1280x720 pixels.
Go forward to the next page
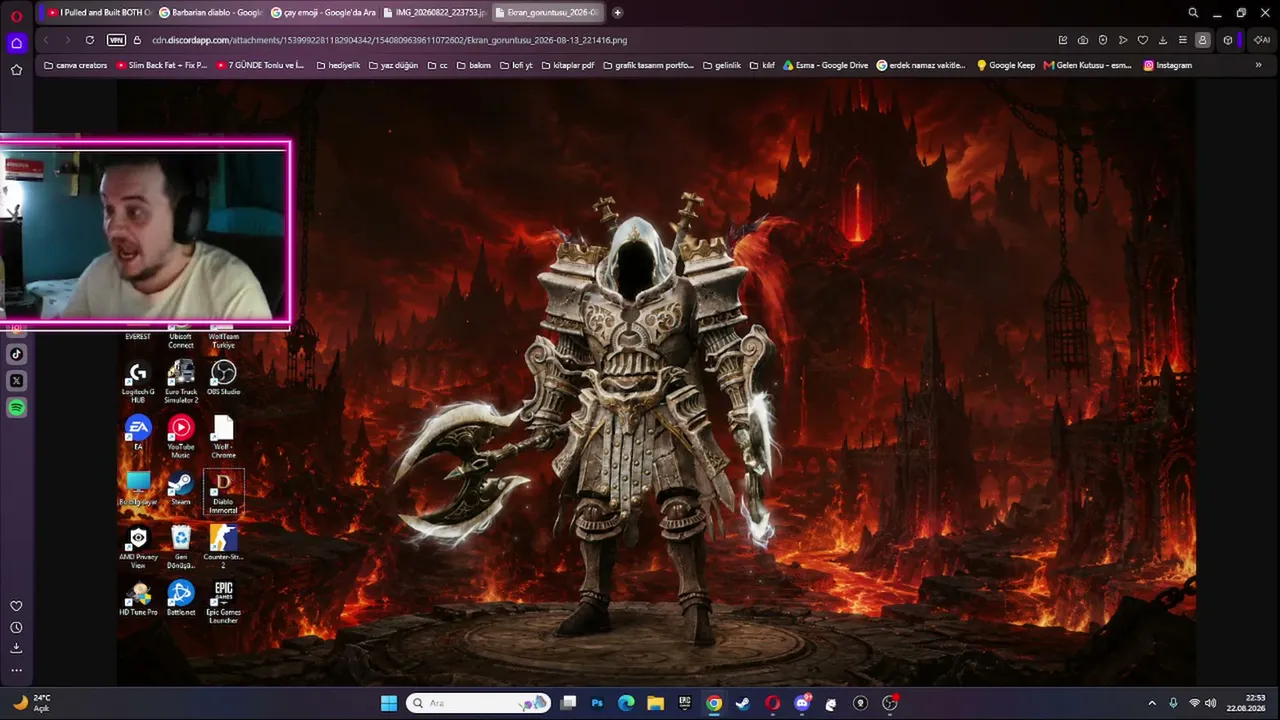tap(67, 40)
